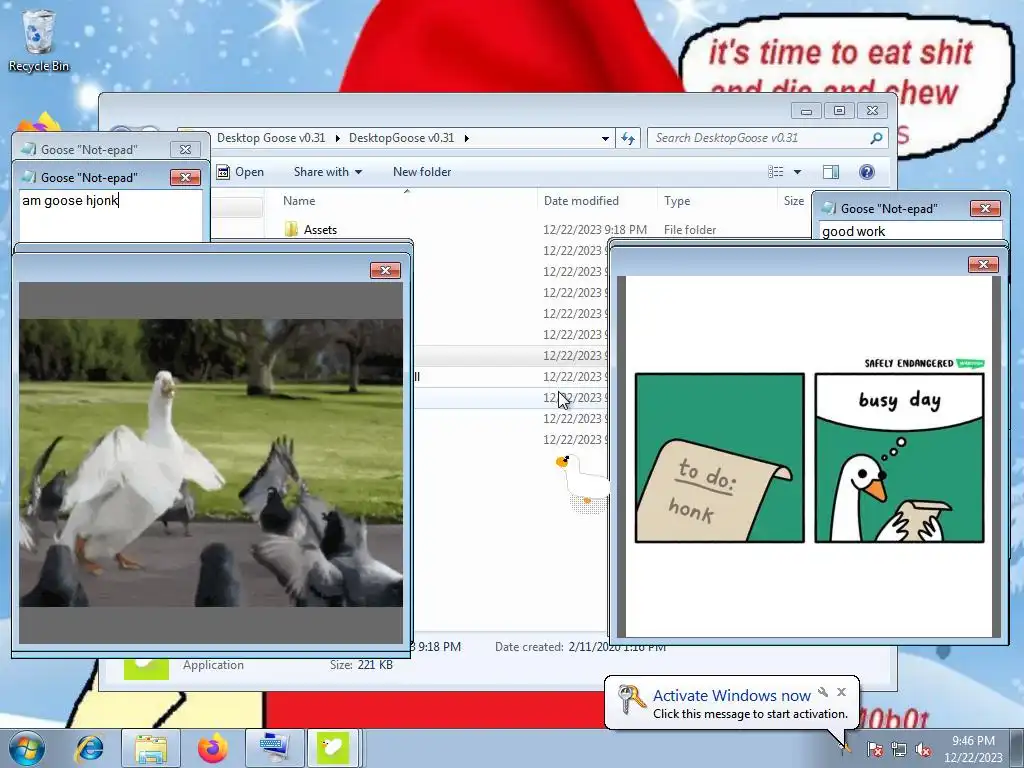1024x768 pixels.
Task: Open the Activate Windows balloon wrench options
Action: (823, 692)
